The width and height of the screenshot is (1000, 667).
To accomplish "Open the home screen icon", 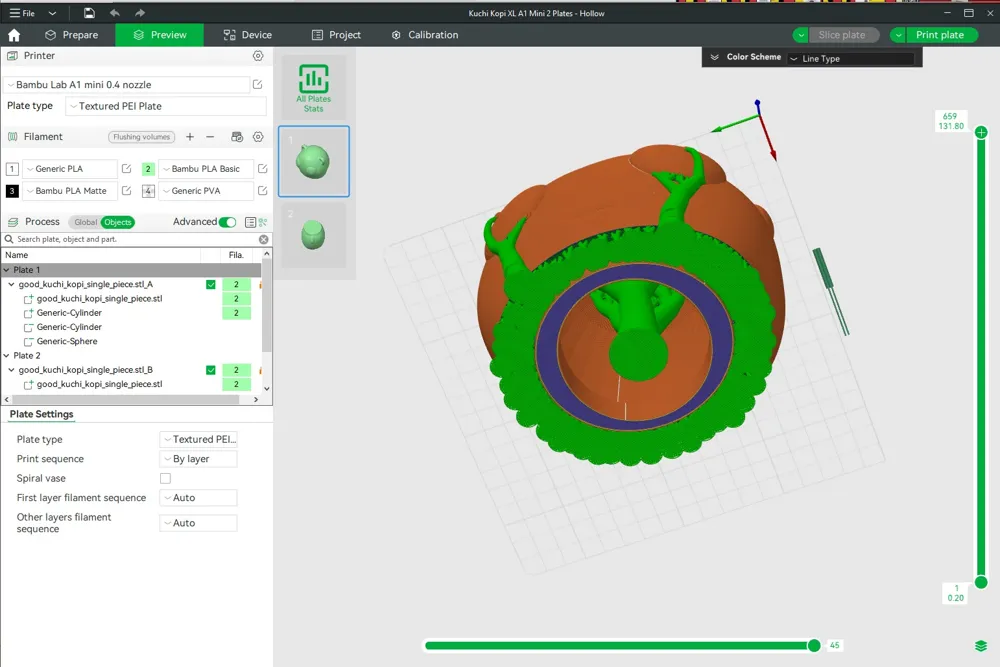I will coord(14,35).
